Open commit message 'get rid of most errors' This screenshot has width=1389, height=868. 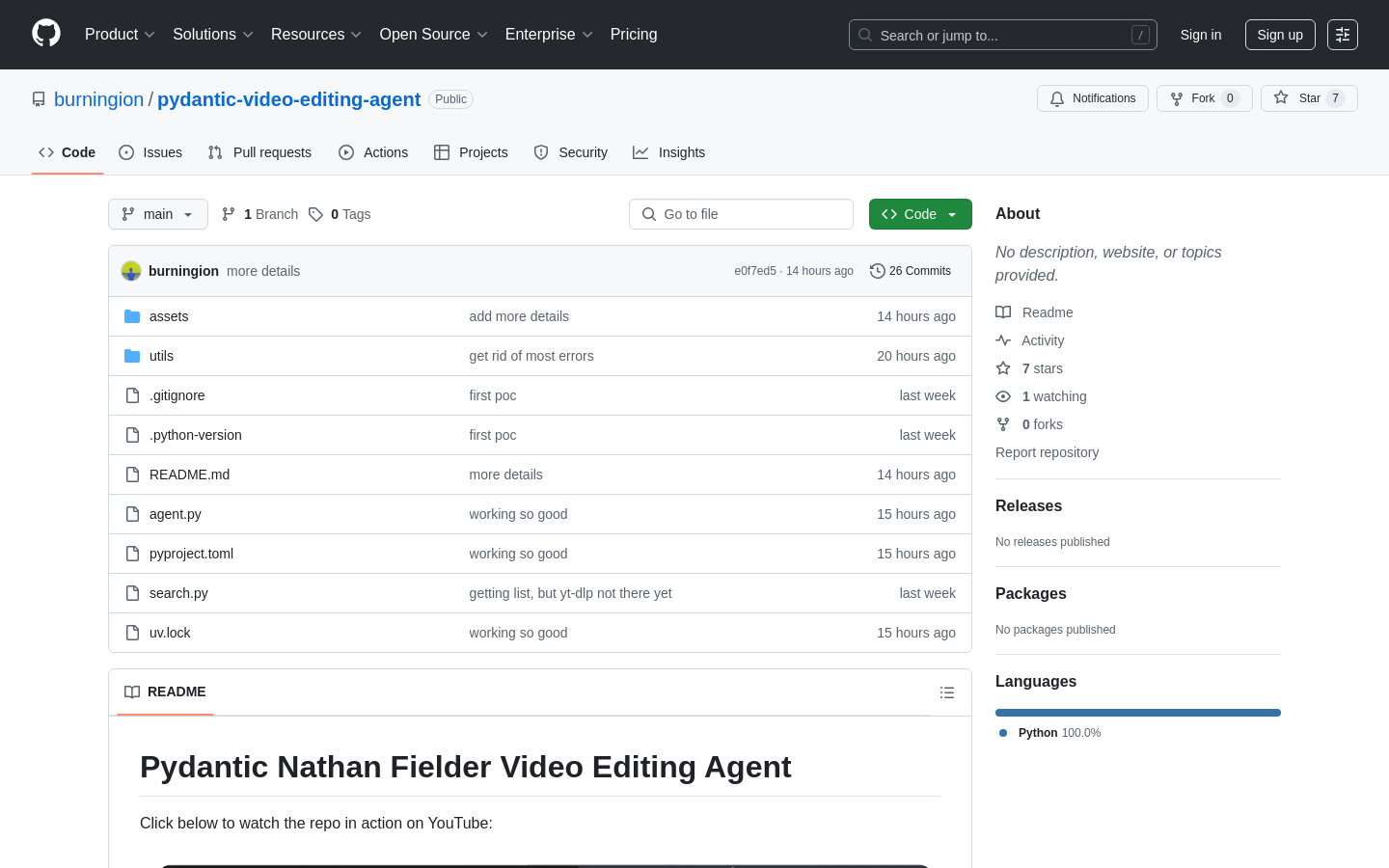tap(531, 356)
